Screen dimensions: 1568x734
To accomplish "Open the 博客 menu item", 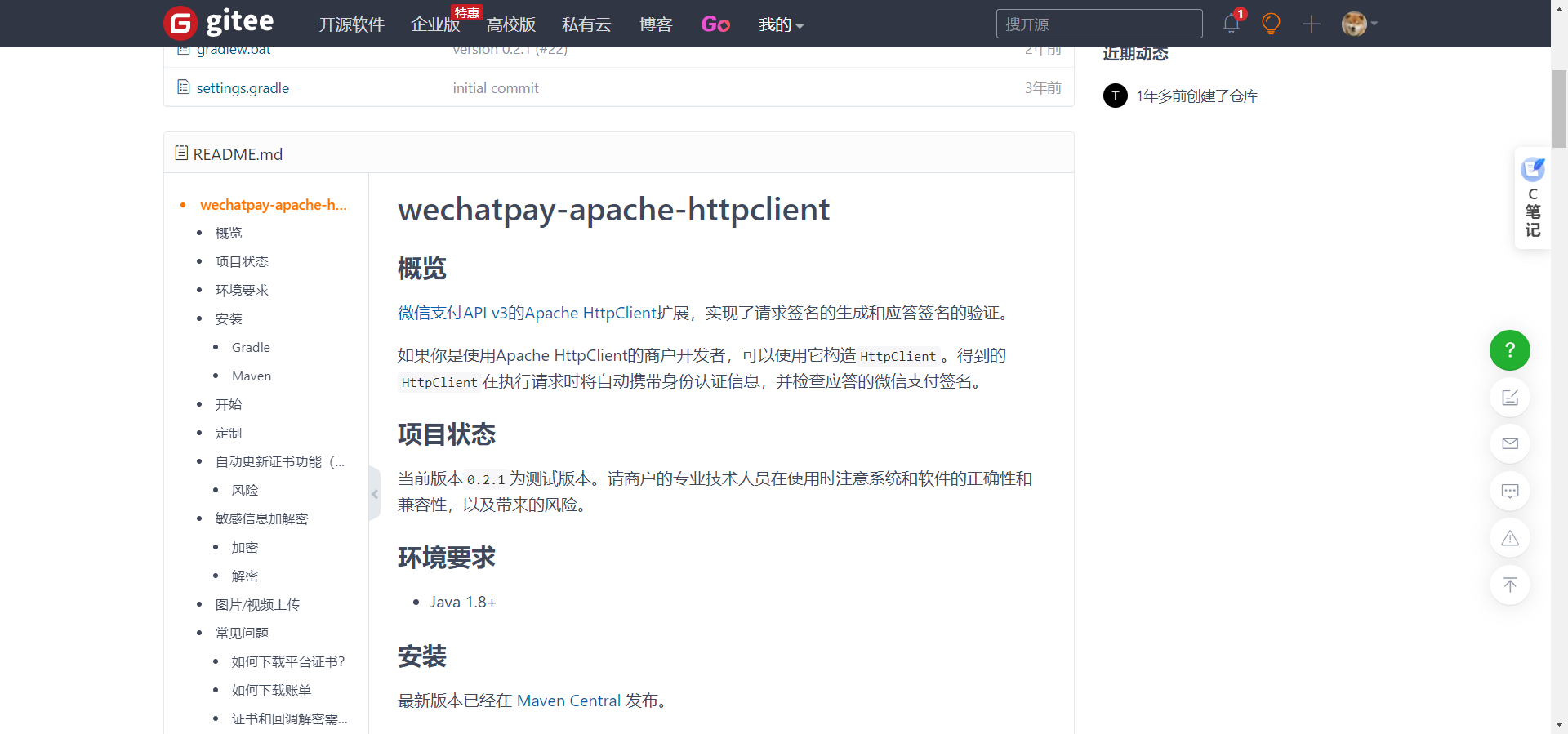I will (x=656, y=24).
